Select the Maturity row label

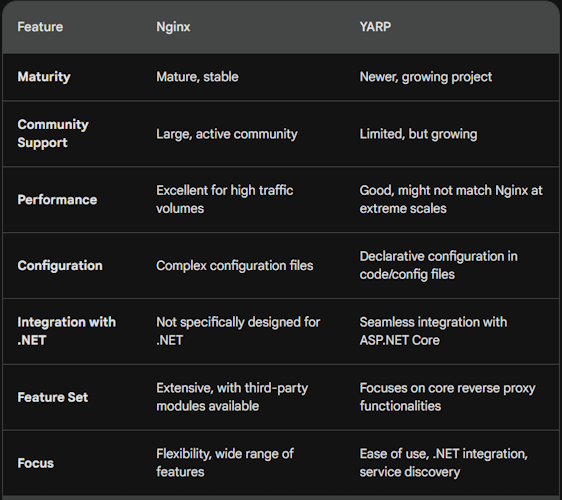tap(44, 77)
